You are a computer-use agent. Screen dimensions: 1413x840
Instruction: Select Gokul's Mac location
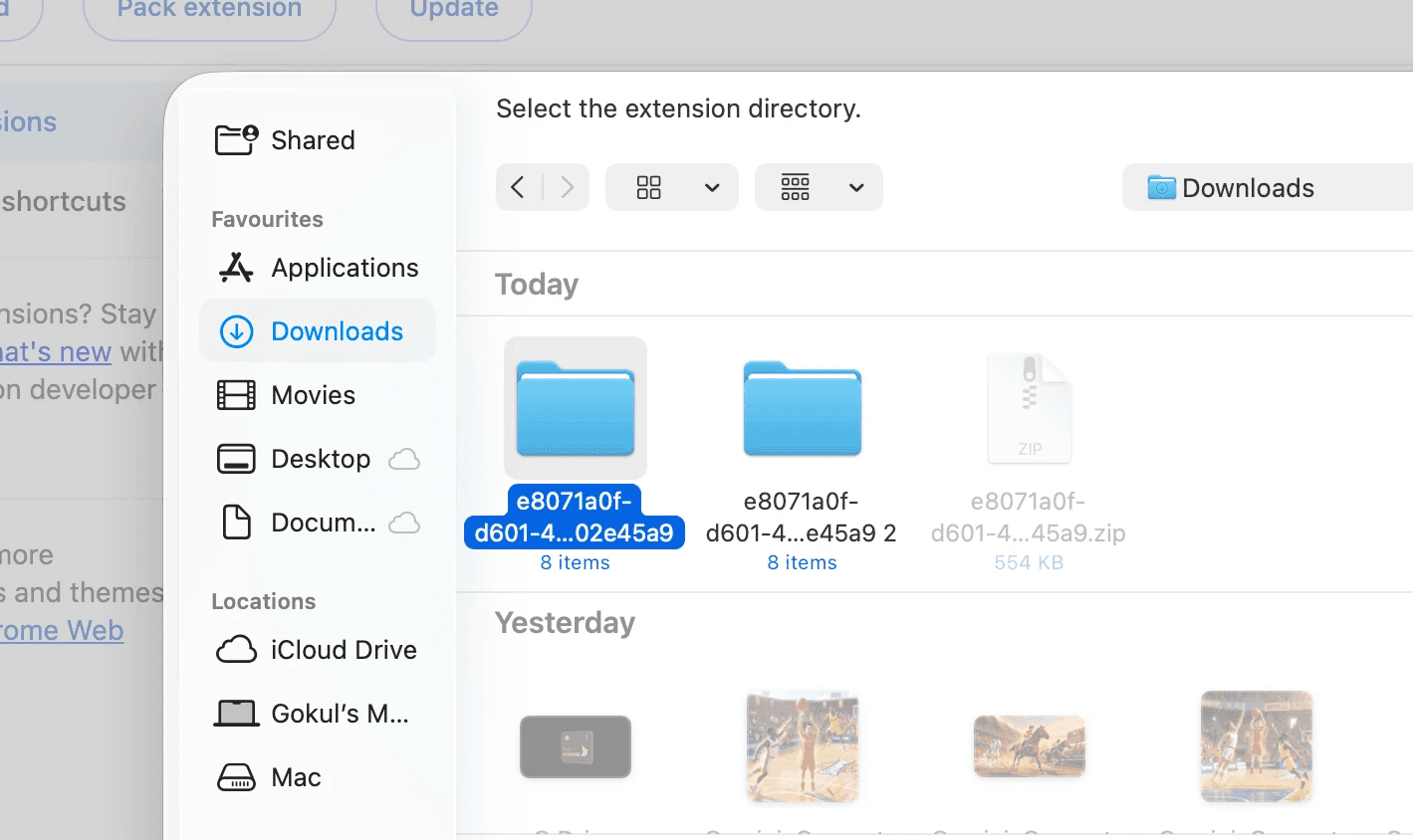[317, 714]
